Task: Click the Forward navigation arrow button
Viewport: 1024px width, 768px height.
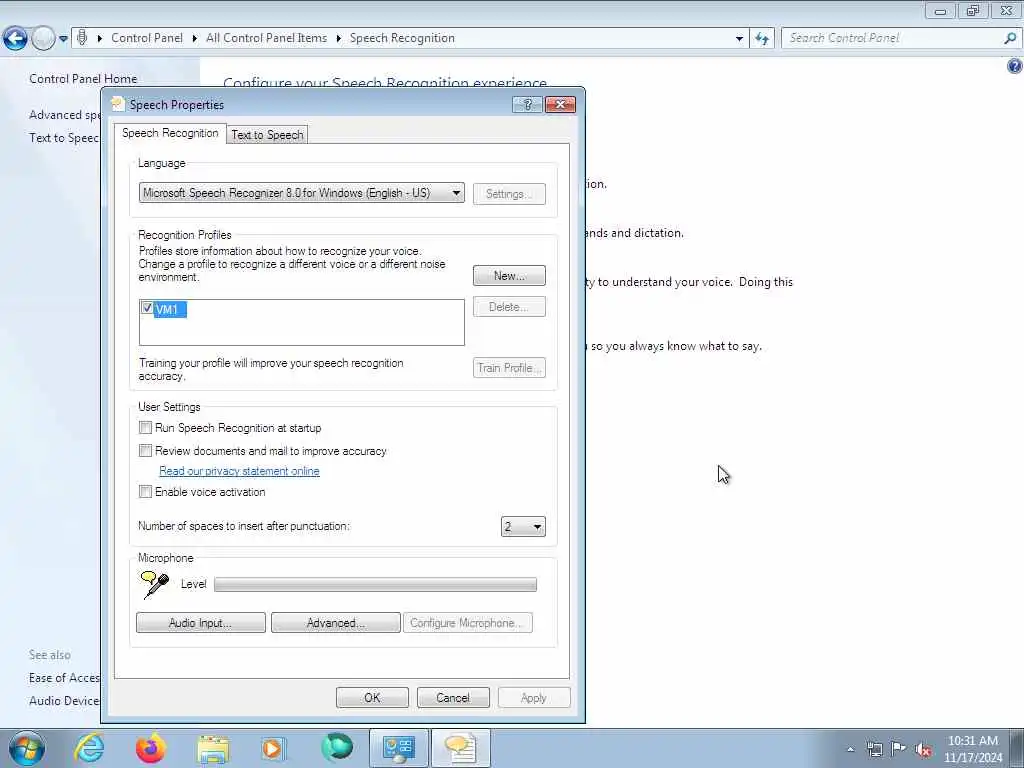Action: [x=43, y=39]
